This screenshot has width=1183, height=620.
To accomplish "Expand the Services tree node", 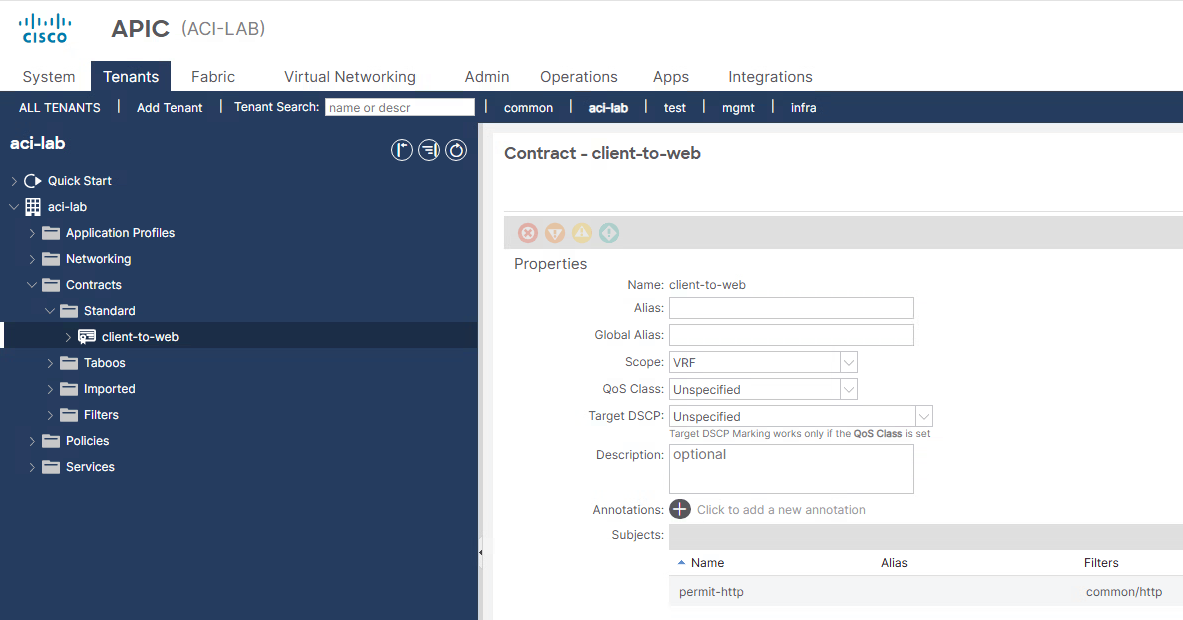I will tap(32, 467).
